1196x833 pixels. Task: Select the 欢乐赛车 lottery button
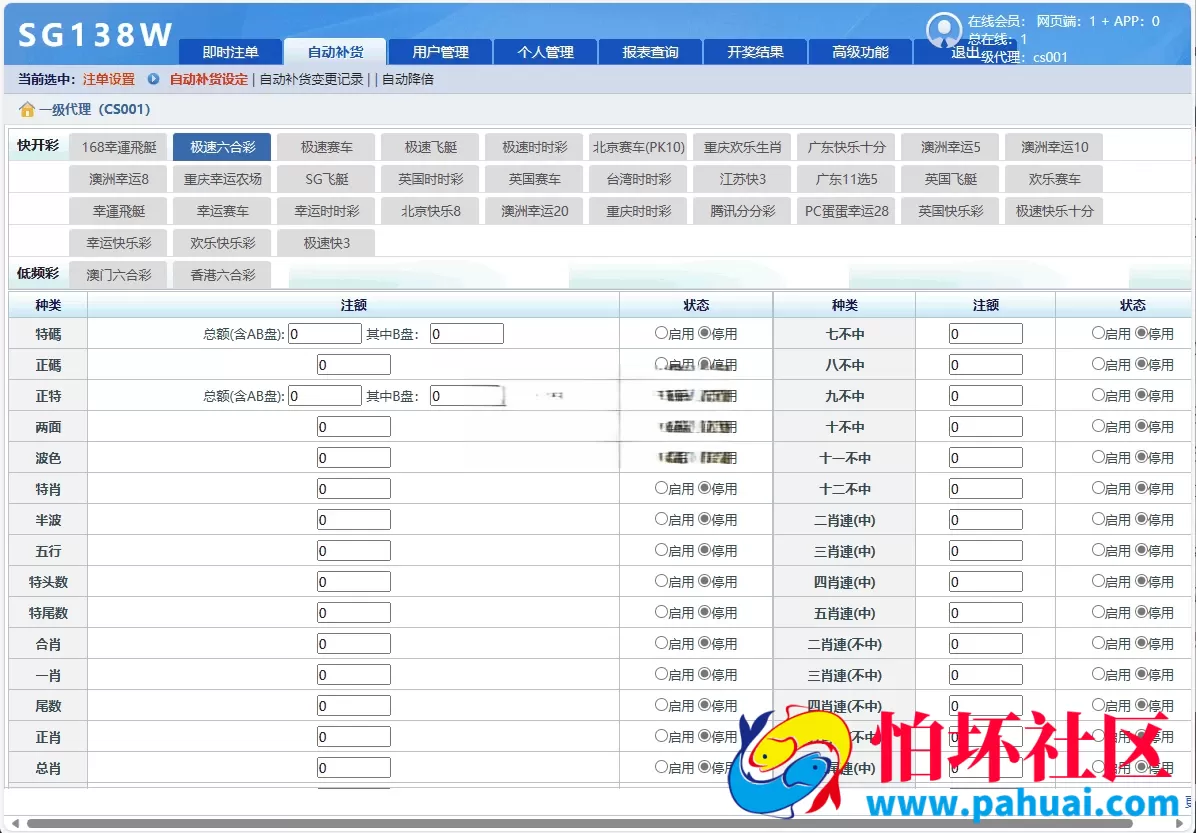(1054, 179)
